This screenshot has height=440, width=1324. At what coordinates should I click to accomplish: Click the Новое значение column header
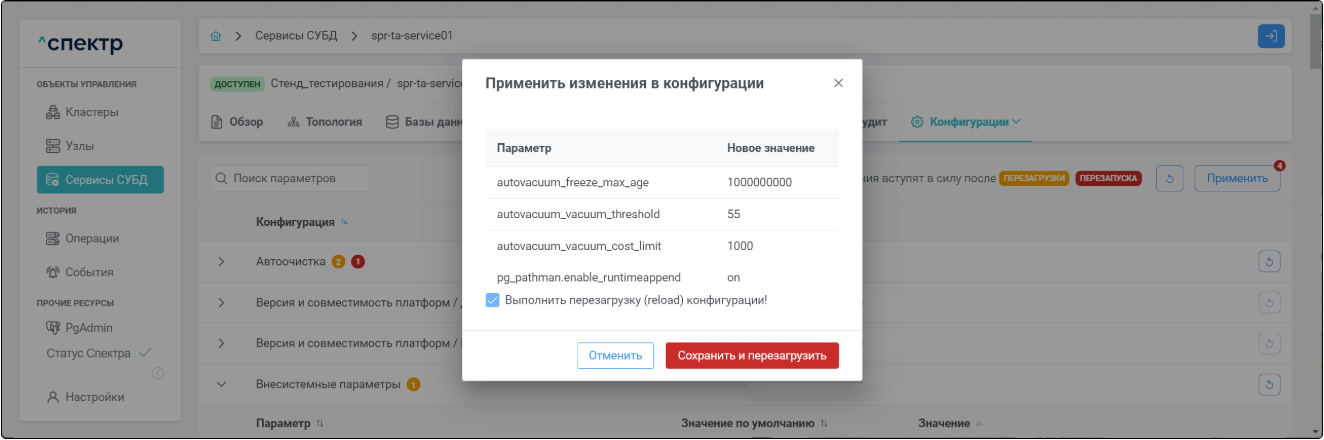[x=770, y=148]
